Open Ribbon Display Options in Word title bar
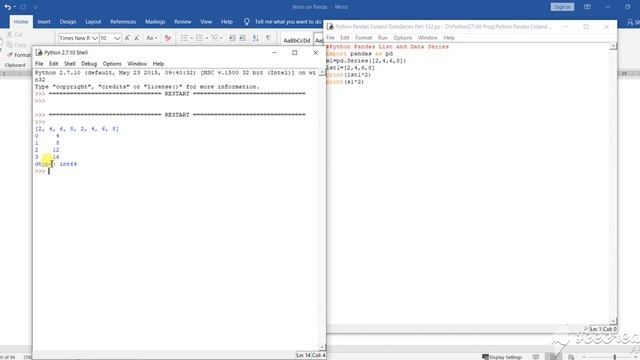 pos(587,7)
